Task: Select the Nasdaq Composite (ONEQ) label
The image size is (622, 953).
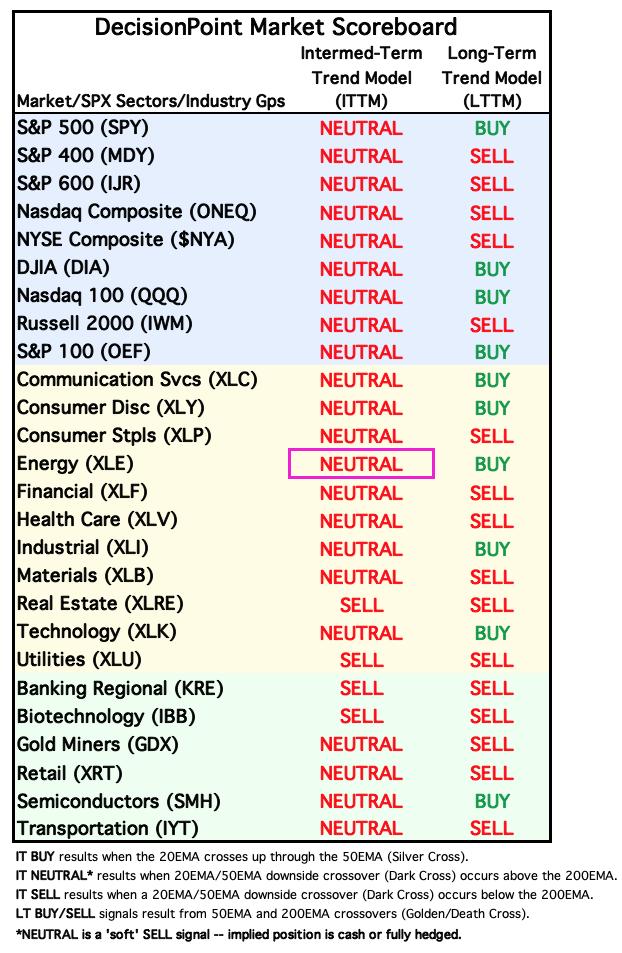Action: click(x=137, y=212)
